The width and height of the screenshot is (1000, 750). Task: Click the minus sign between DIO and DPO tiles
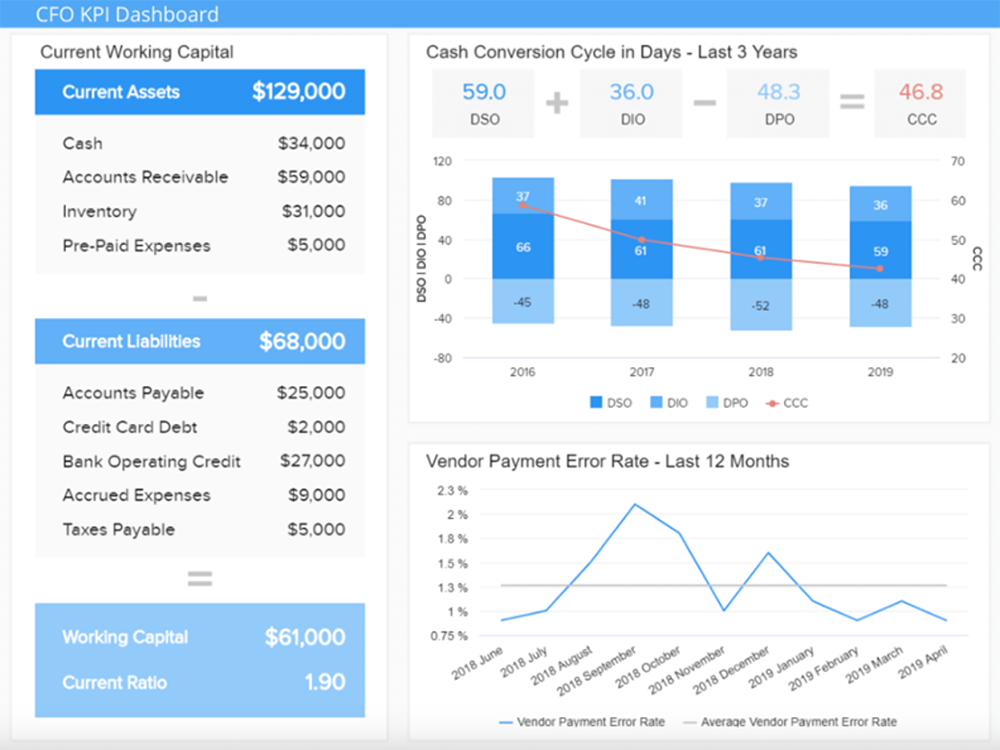pos(704,102)
